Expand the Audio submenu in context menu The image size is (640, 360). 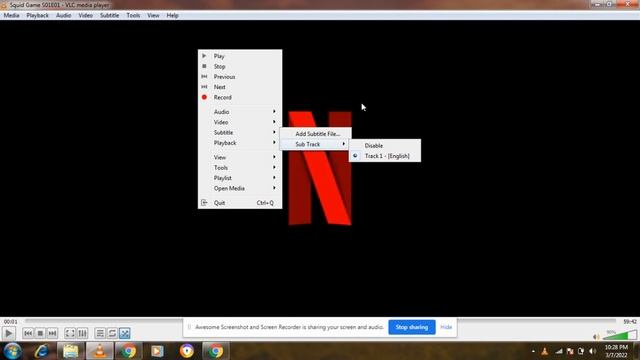[240, 112]
